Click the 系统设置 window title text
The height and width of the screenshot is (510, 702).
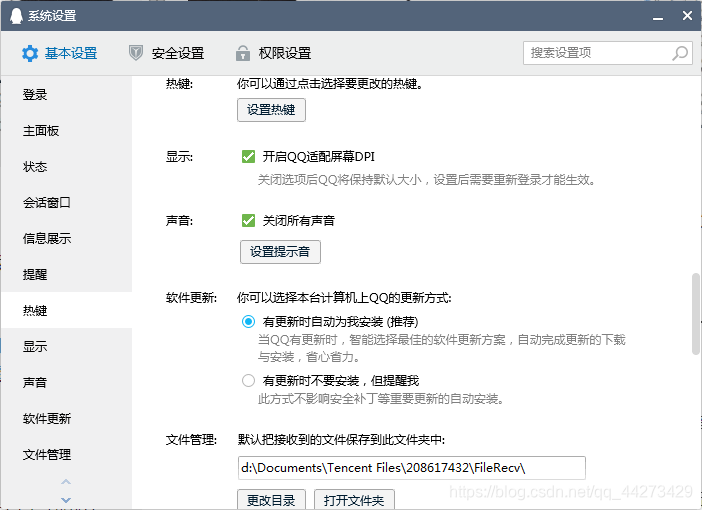coord(52,16)
